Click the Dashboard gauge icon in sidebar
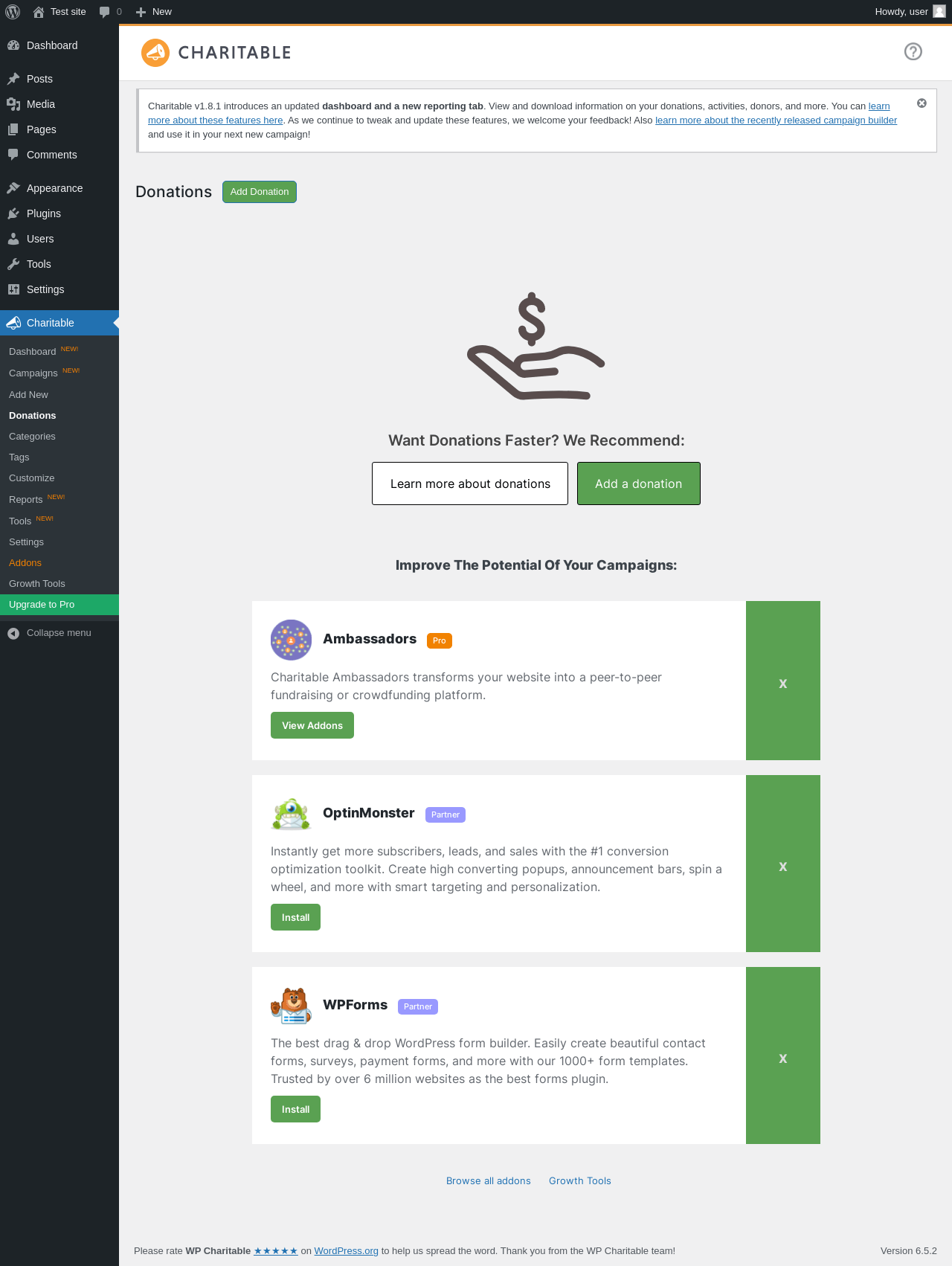952x1266 pixels. 13,45
